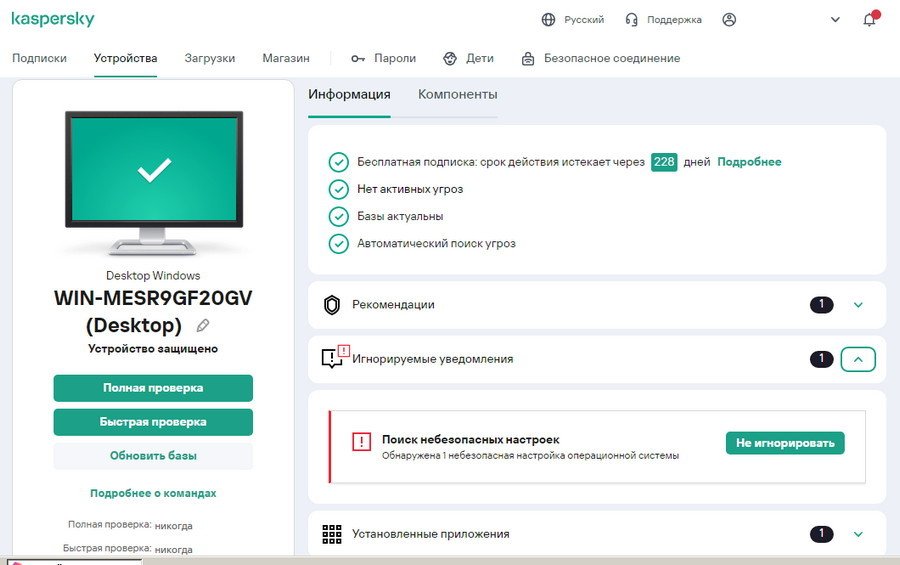The image size is (900, 565).
Task: Open the Подписки tab
Action: tap(39, 58)
